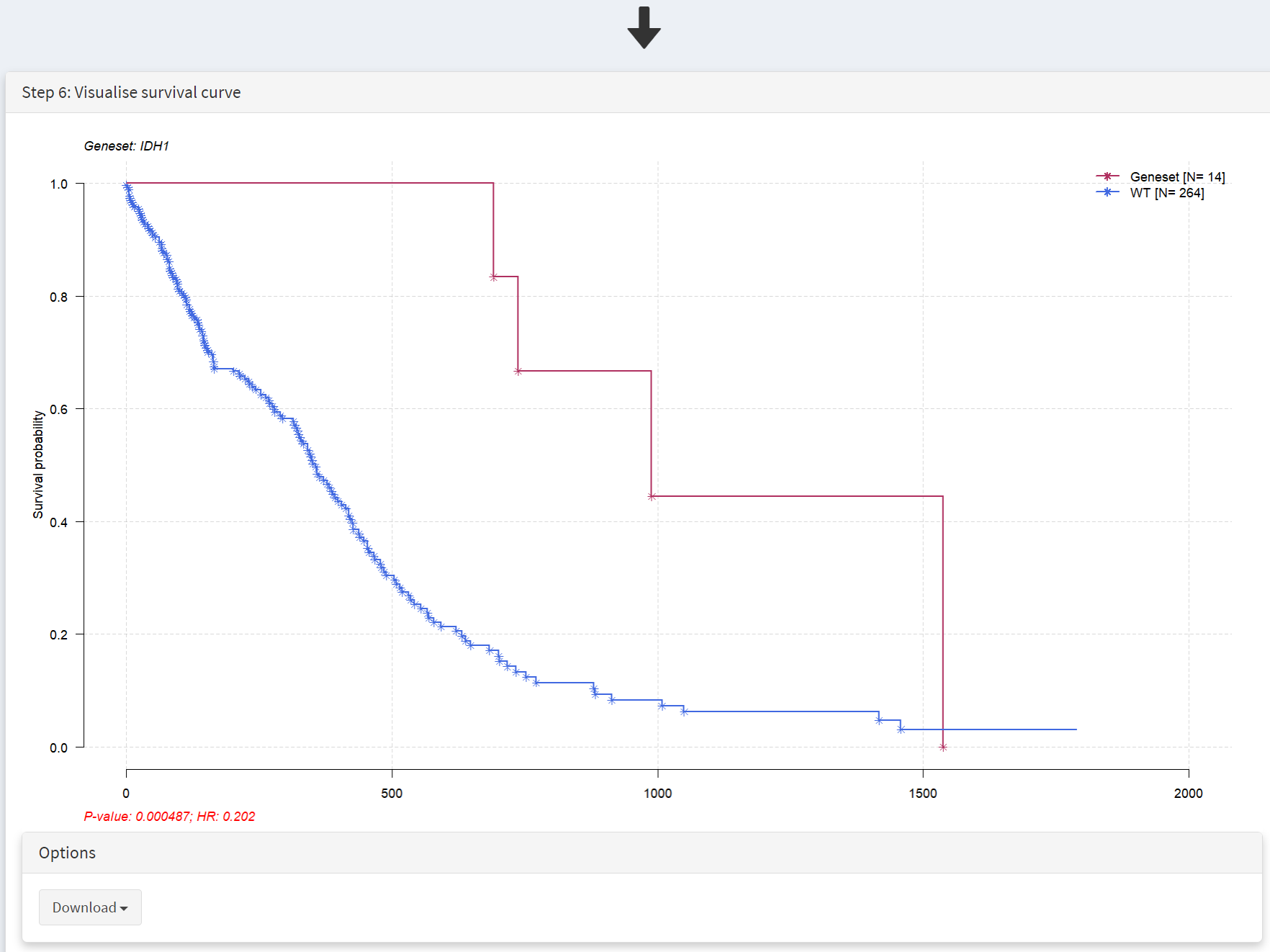Select the Geneset [N= 14] legend label
The width and height of the screenshot is (1270, 952).
pyautogui.click(x=1177, y=176)
